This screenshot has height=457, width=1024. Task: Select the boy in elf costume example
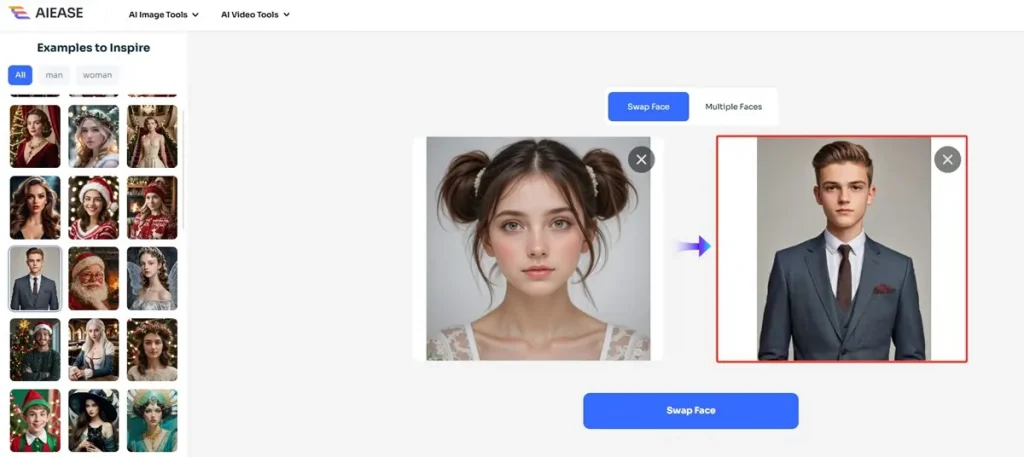(35, 420)
